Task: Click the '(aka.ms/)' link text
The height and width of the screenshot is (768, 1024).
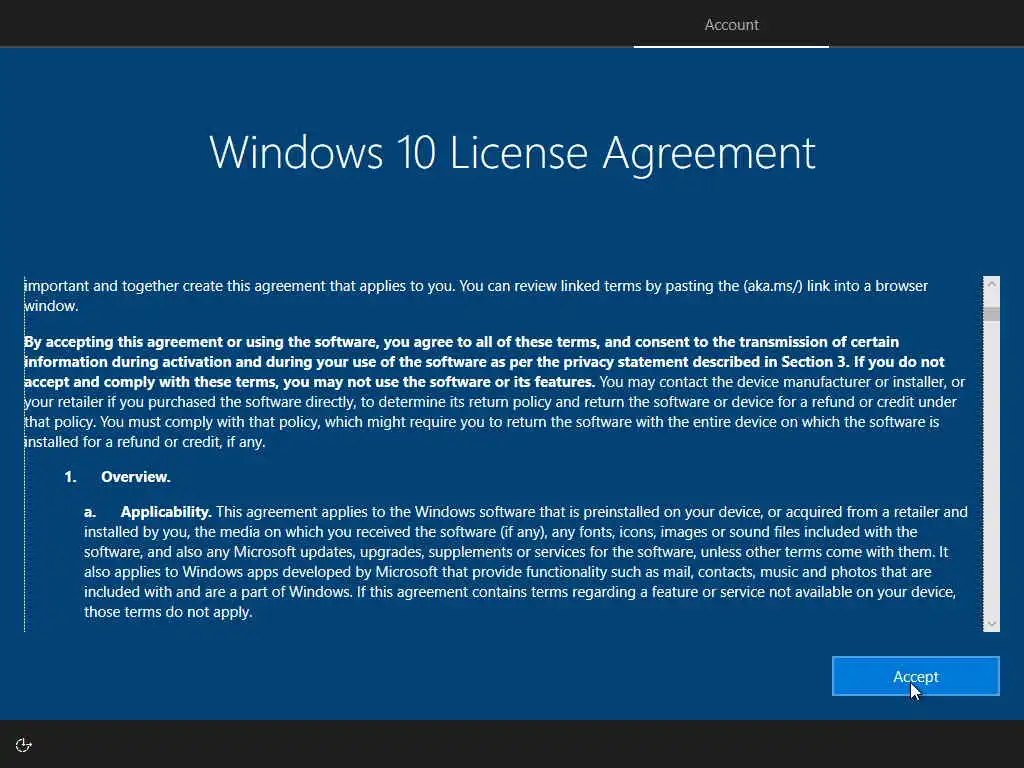Action: point(773,286)
